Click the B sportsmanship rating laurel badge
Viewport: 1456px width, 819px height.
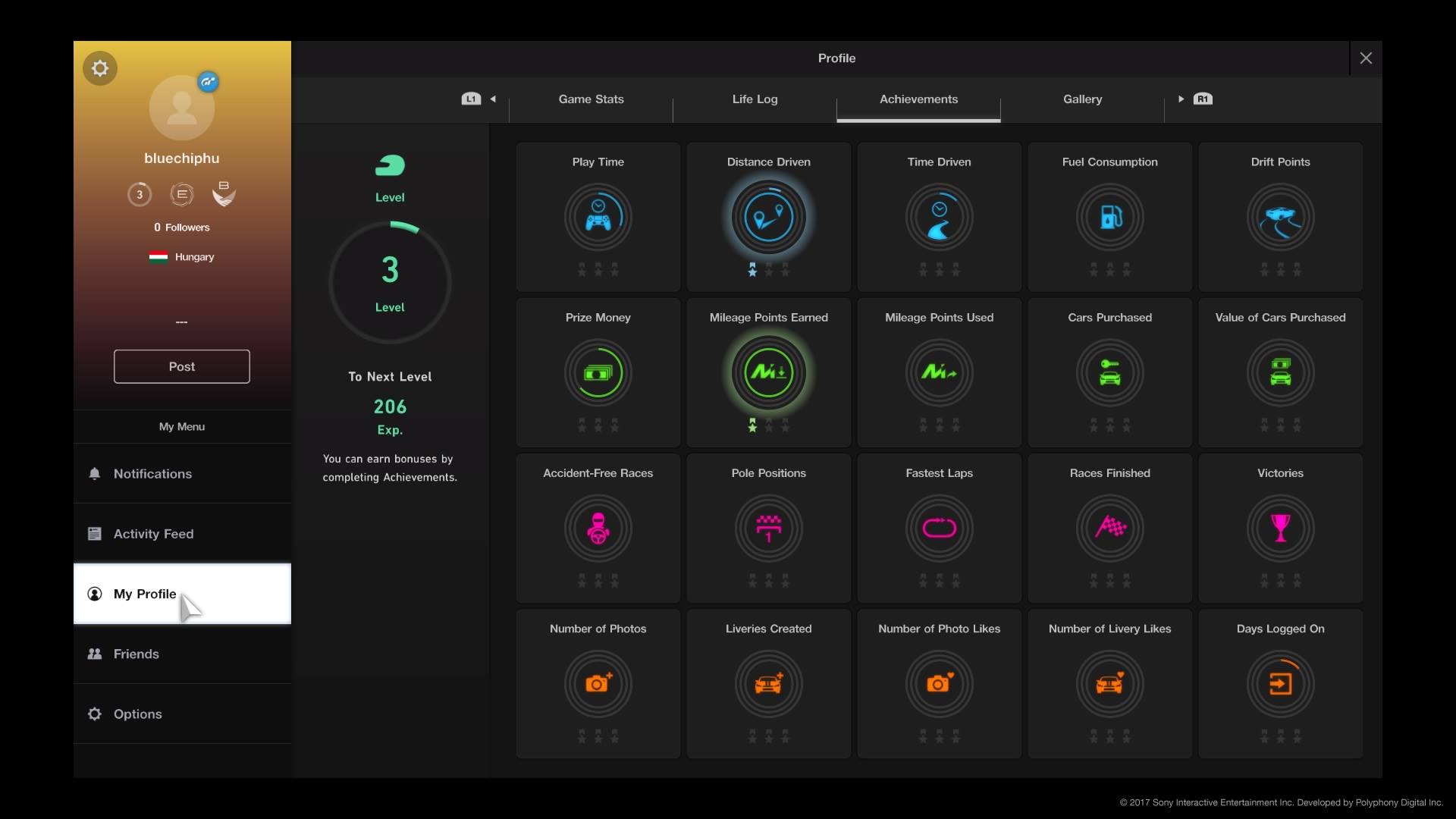pyautogui.click(x=224, y=194)
